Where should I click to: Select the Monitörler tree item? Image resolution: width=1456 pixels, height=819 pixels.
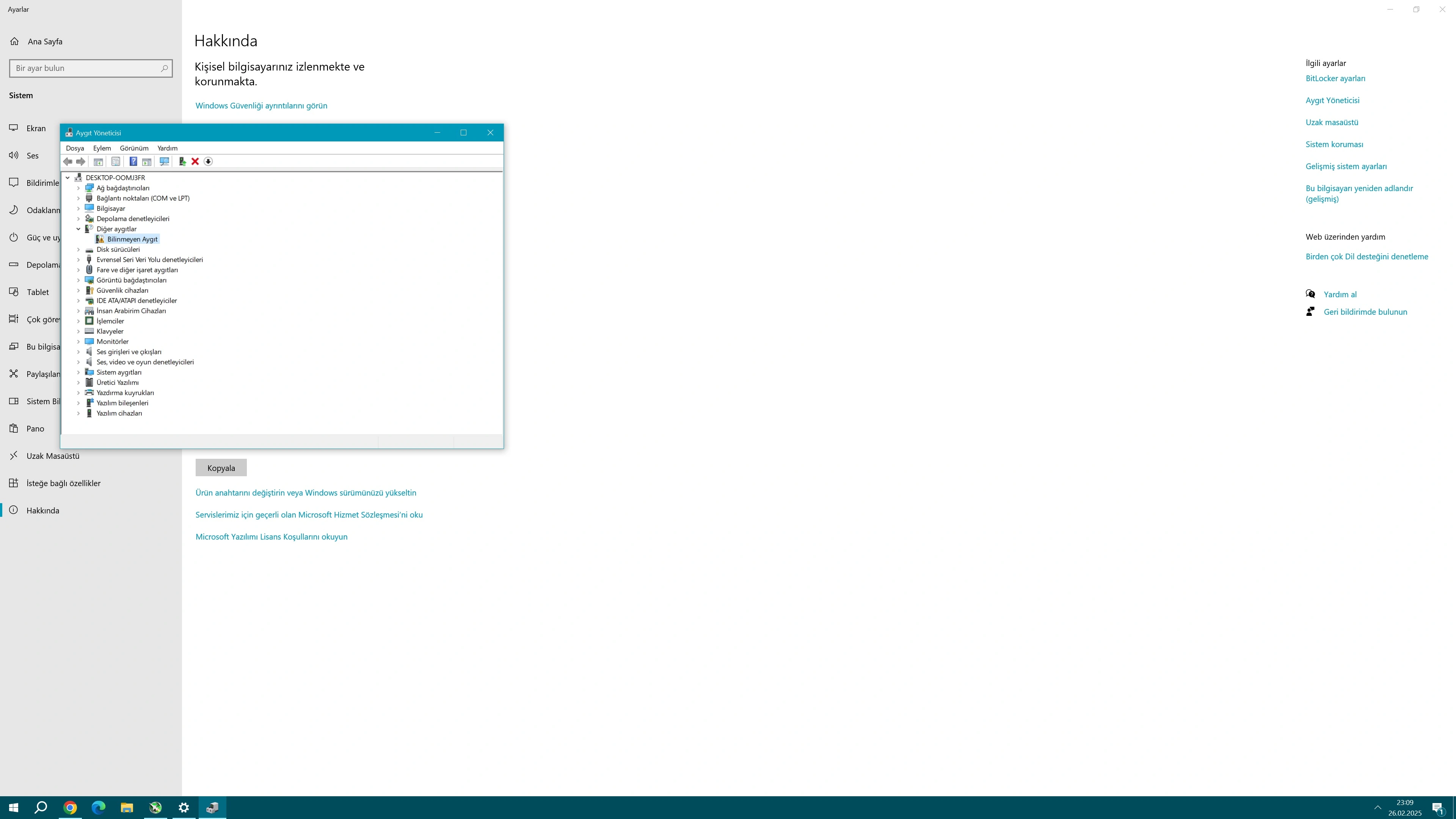point(113,341)
